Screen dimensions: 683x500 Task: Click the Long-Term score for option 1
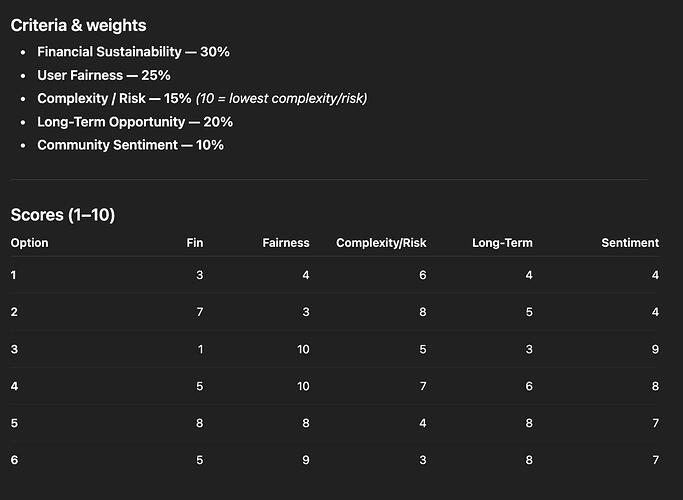tap(529, 275)
